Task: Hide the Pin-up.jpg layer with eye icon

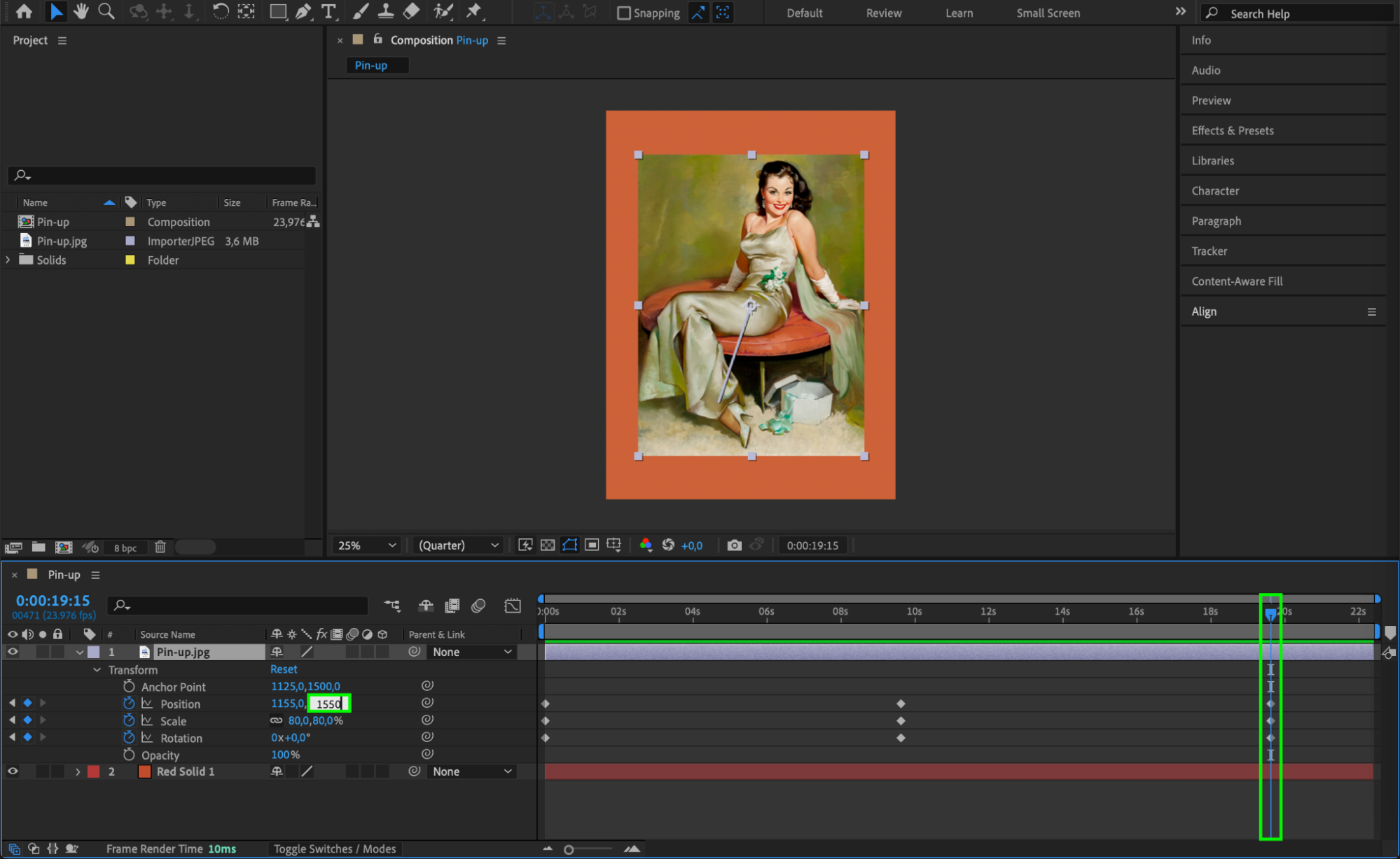Action: coord(12,652)
